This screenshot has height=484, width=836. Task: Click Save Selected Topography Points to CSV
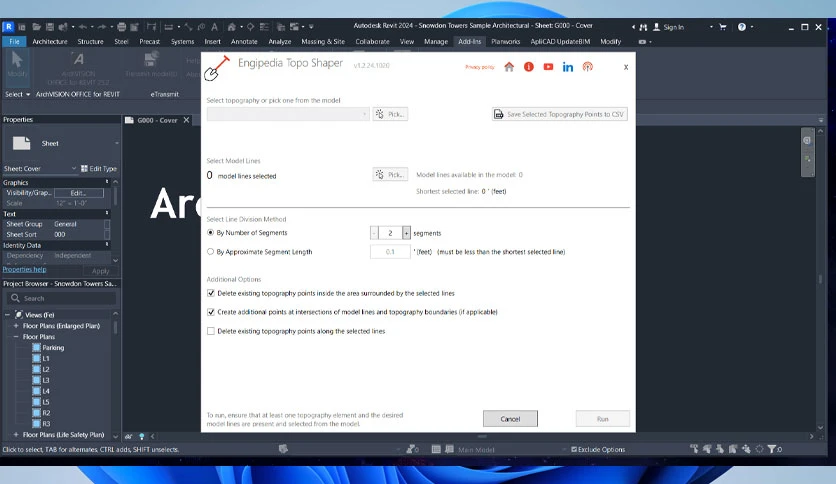pos(559,114)
